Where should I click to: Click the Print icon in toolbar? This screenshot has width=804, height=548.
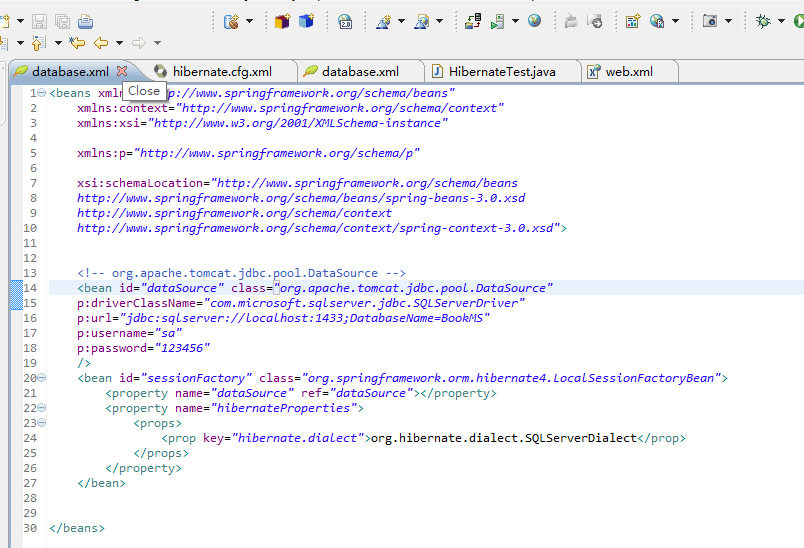(x=86, y=22)
